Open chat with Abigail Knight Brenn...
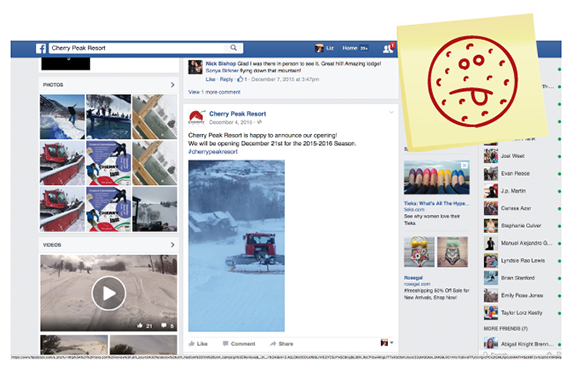The height and width of the screenshot is (373, 573). click(x=522, y=344)
